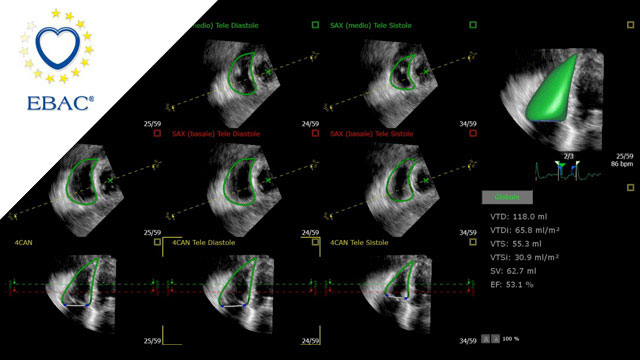Grab lower yellow axis handle in SAX (basale) Tele Sistole
The image size is (640, 360).
(328, 216)
